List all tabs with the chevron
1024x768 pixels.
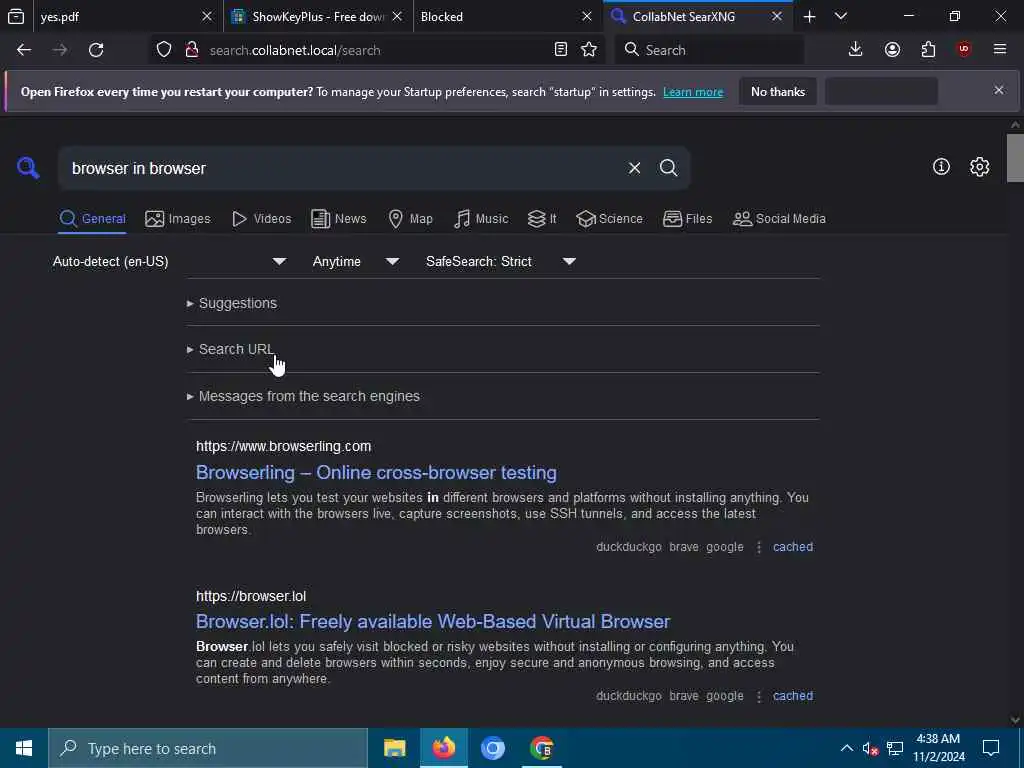pos(841,16)
